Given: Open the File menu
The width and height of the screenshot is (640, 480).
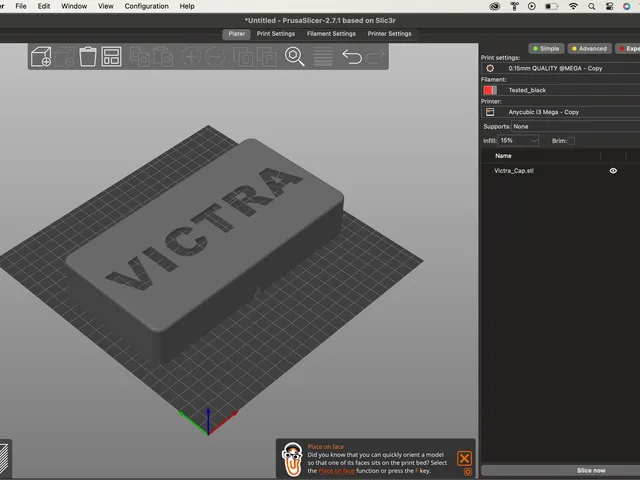Looking at the screenshot, I should tap(21, 6).
